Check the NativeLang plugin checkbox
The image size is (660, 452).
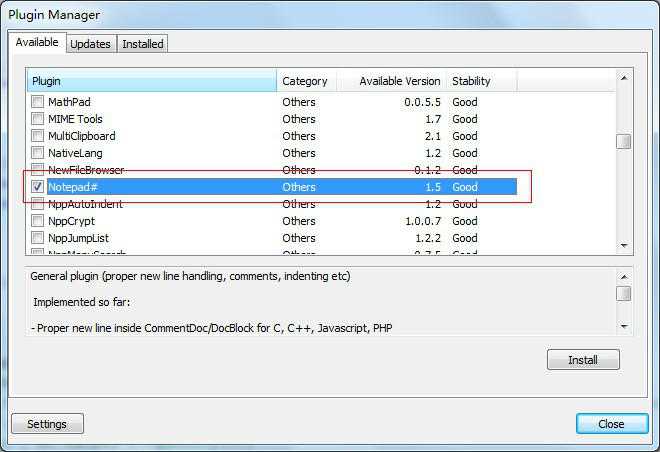37,153
